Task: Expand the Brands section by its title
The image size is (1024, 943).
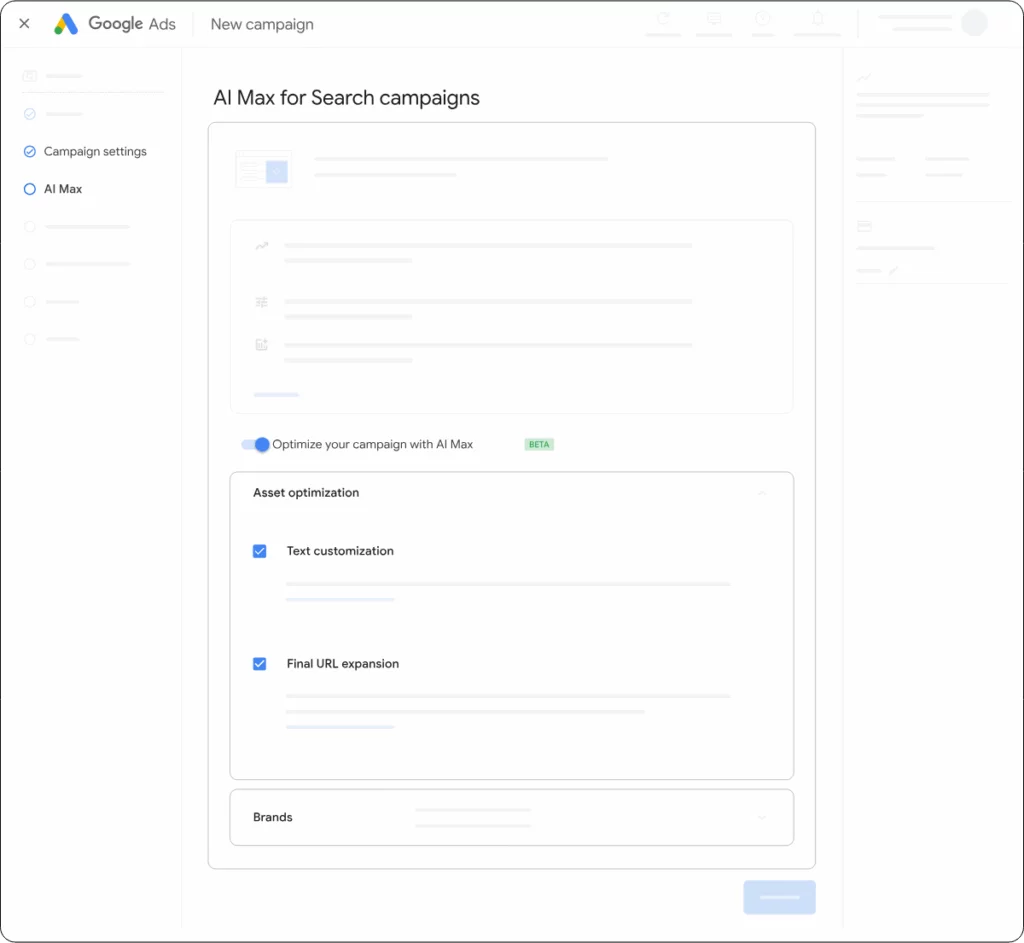Action: pos(273,817)
